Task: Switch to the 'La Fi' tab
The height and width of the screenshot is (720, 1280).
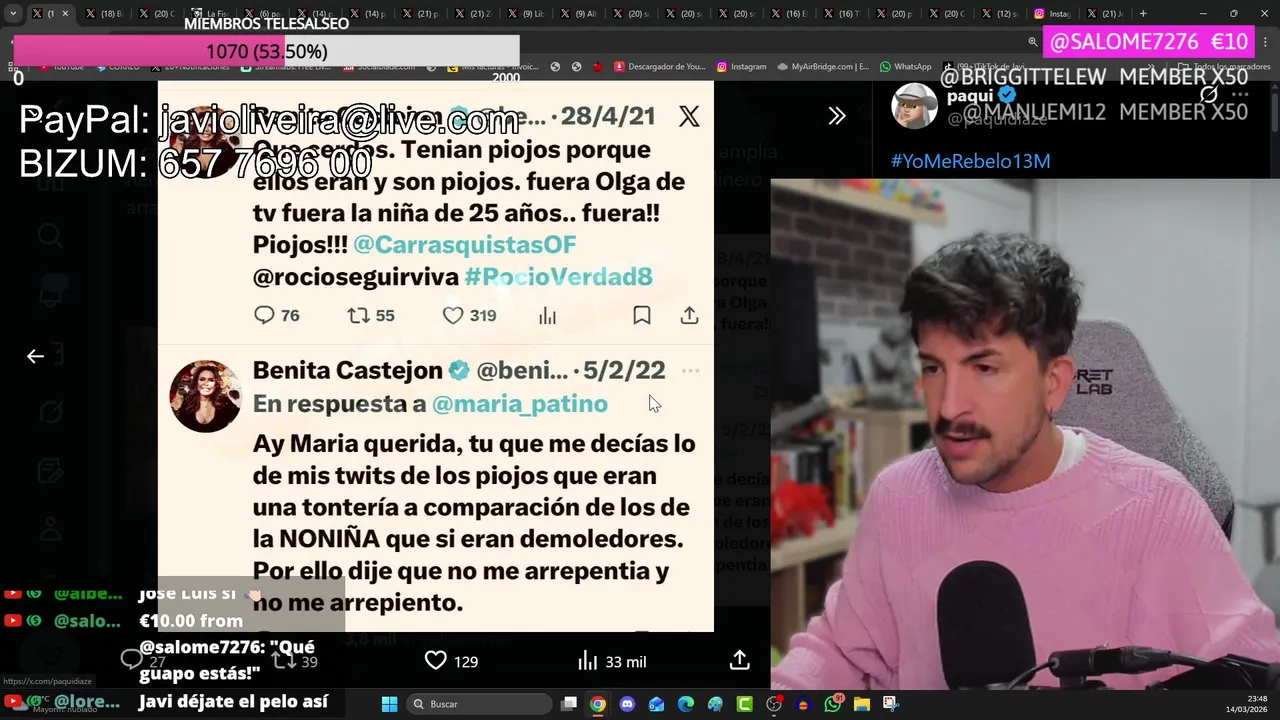Action: pyautogui.click(x=210, y=14)
